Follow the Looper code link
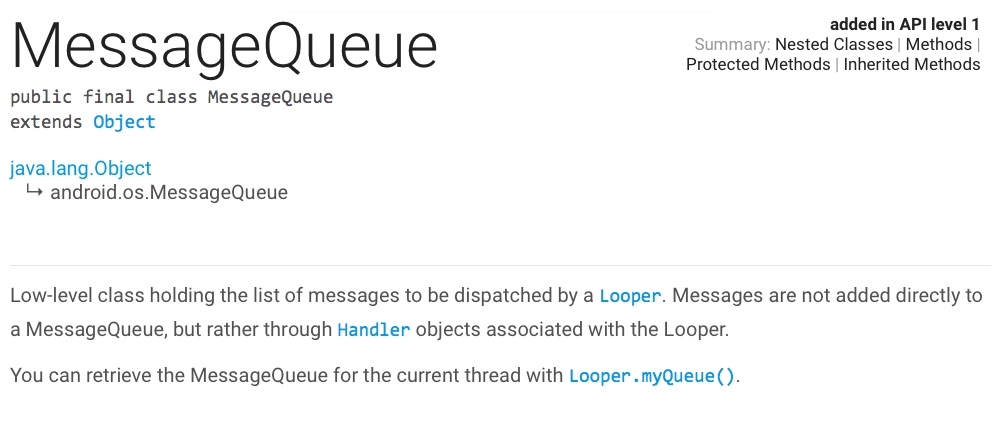The image size is (996, 422). [x=630, y=296]
